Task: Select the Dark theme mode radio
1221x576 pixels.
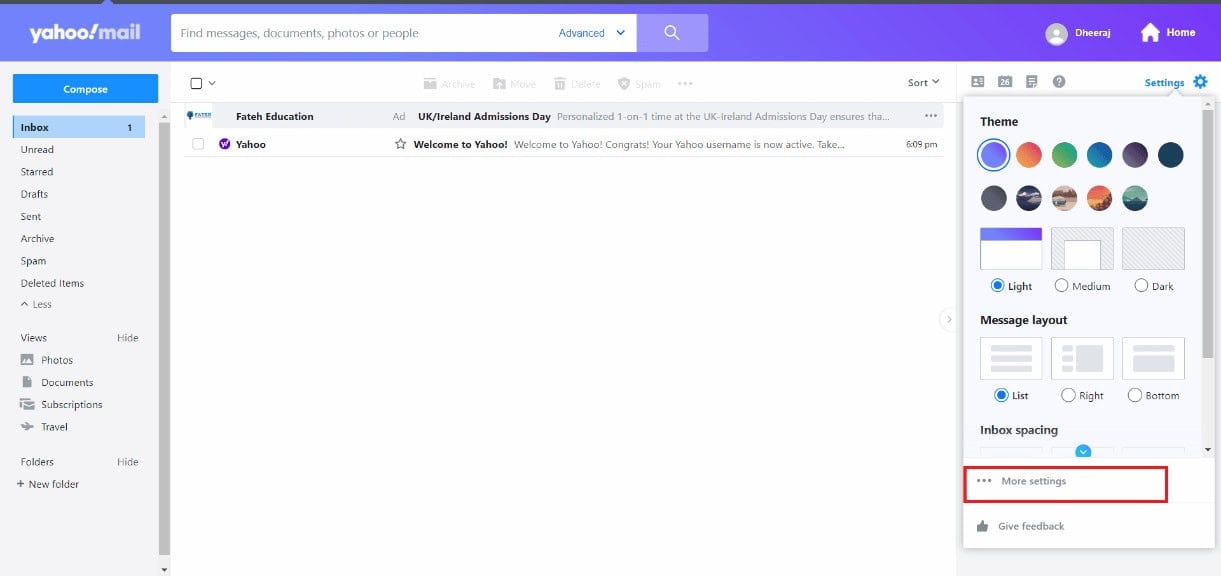Action: (1141, 285)
